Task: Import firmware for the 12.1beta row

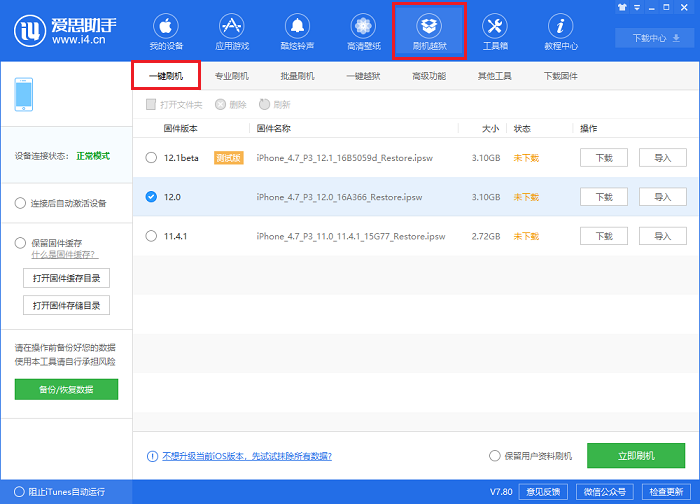Action: [663, 158]
